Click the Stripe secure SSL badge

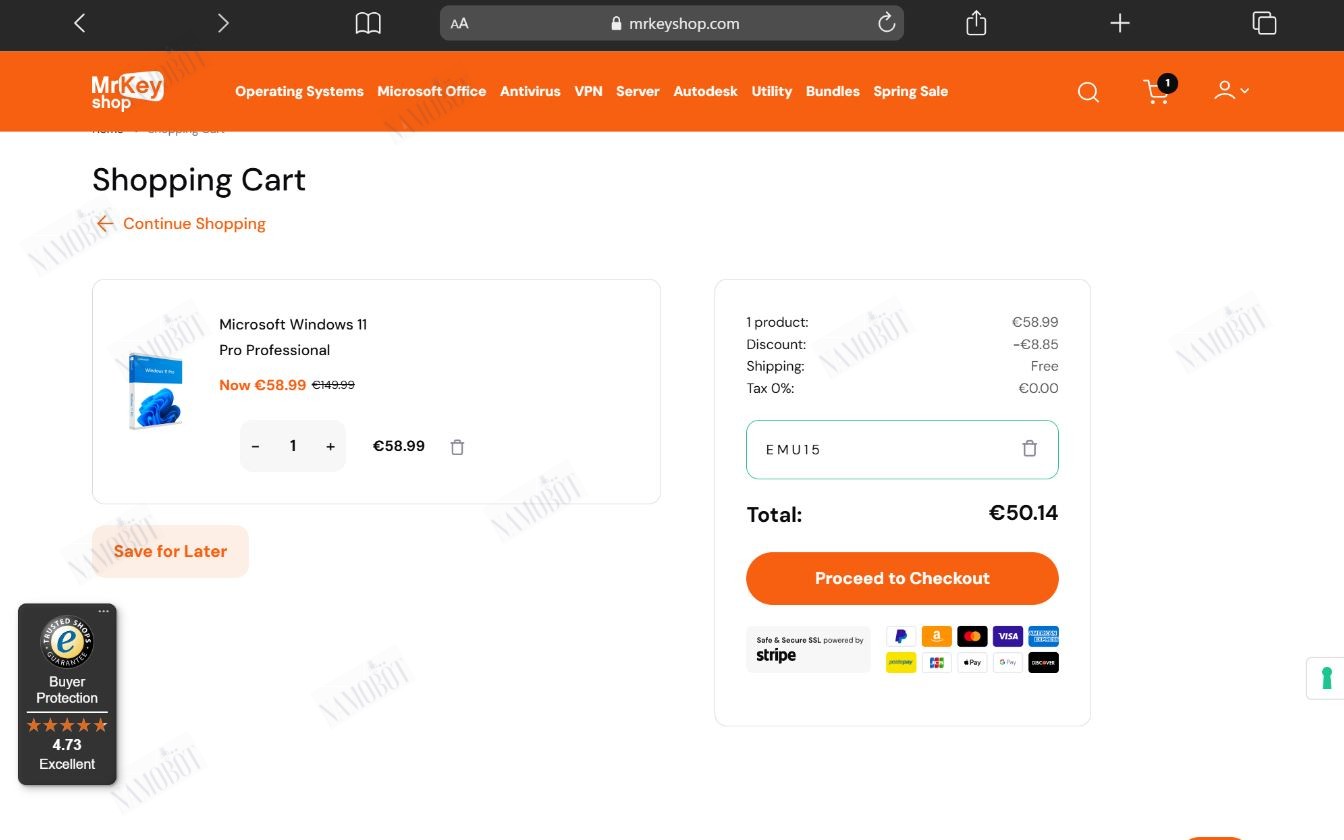tap(808, 649)
